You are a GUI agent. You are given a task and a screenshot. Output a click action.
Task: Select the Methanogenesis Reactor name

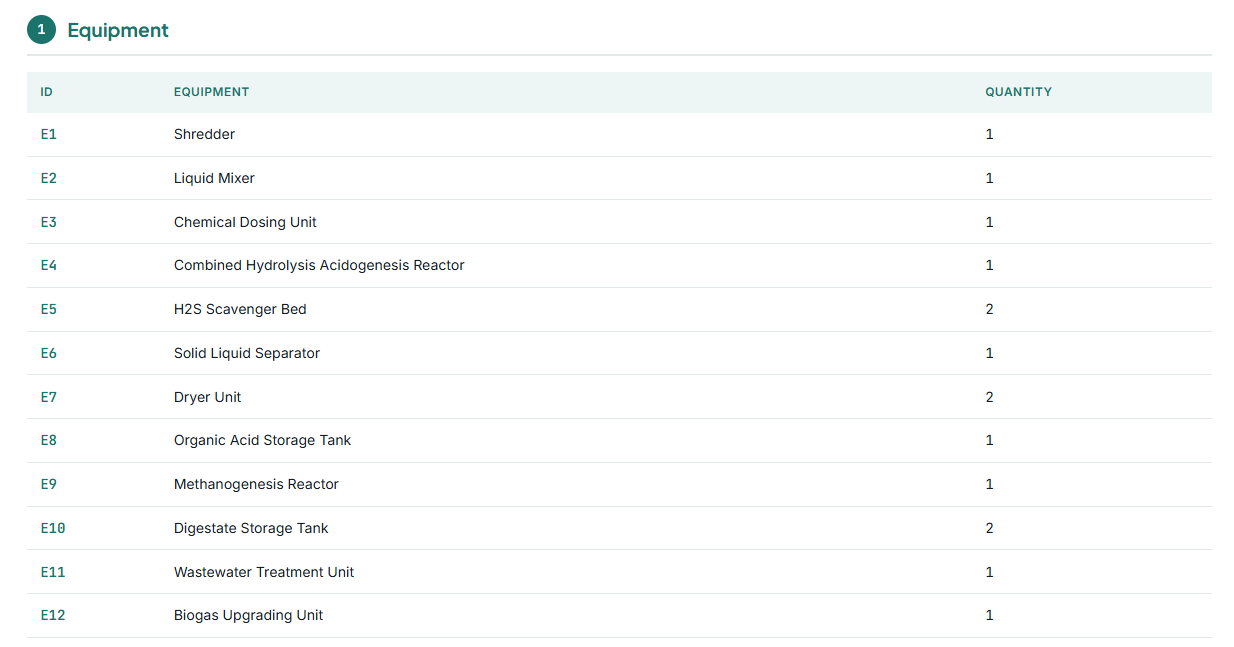click(256, 484)
